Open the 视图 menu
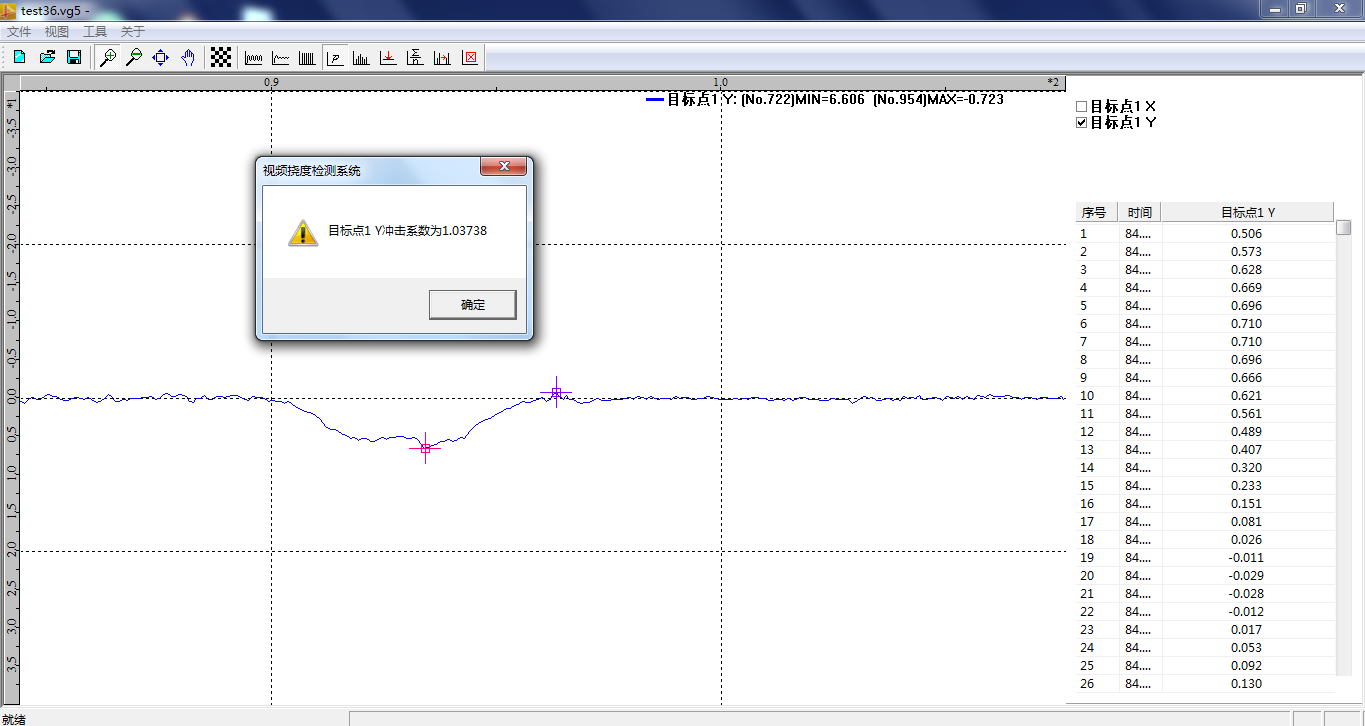 pyautogui.click(x=57, y=32)
